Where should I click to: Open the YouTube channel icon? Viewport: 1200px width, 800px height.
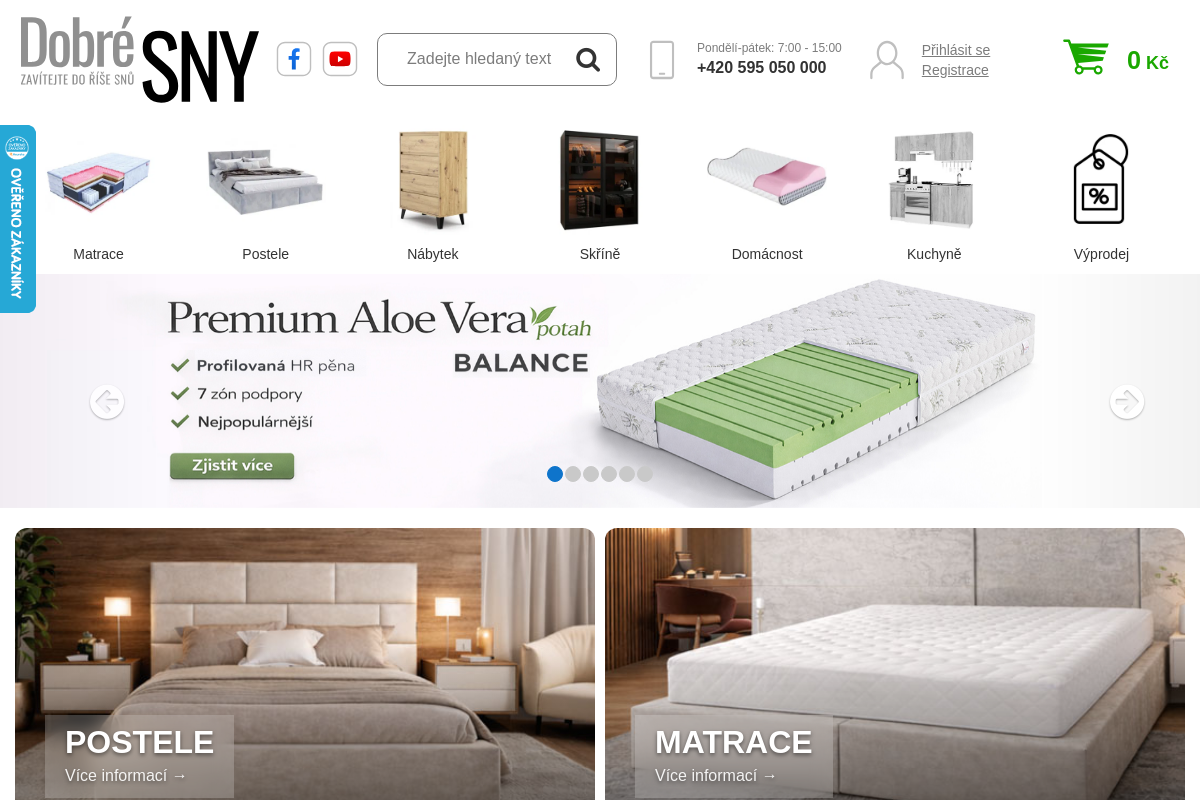[340, 59]
